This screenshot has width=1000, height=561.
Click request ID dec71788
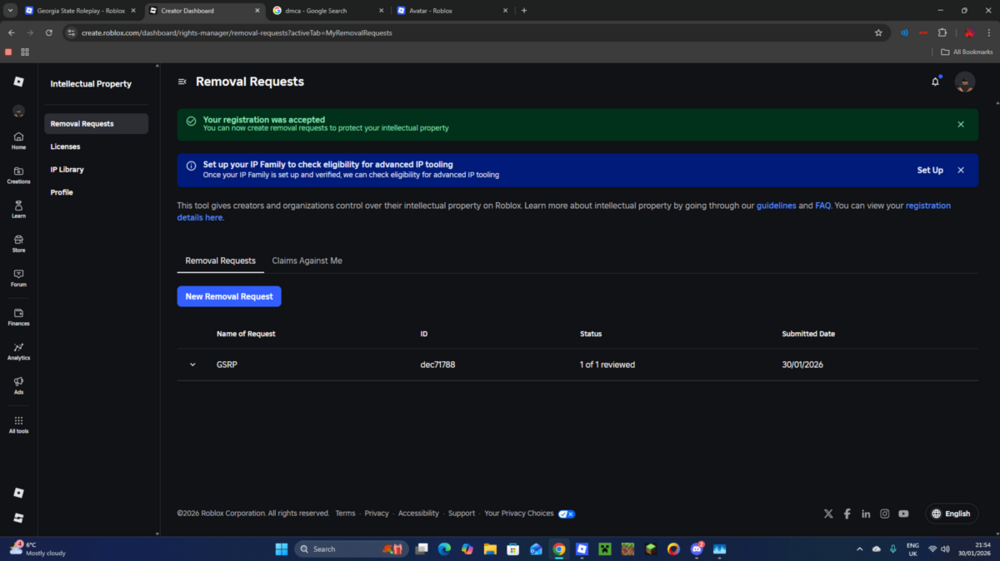coord(438,365)
